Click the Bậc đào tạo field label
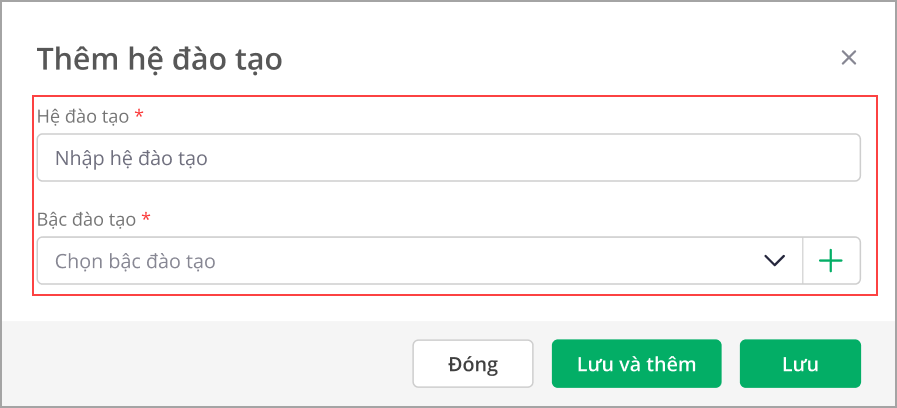 pyautogui.click(x=86, y=218)
